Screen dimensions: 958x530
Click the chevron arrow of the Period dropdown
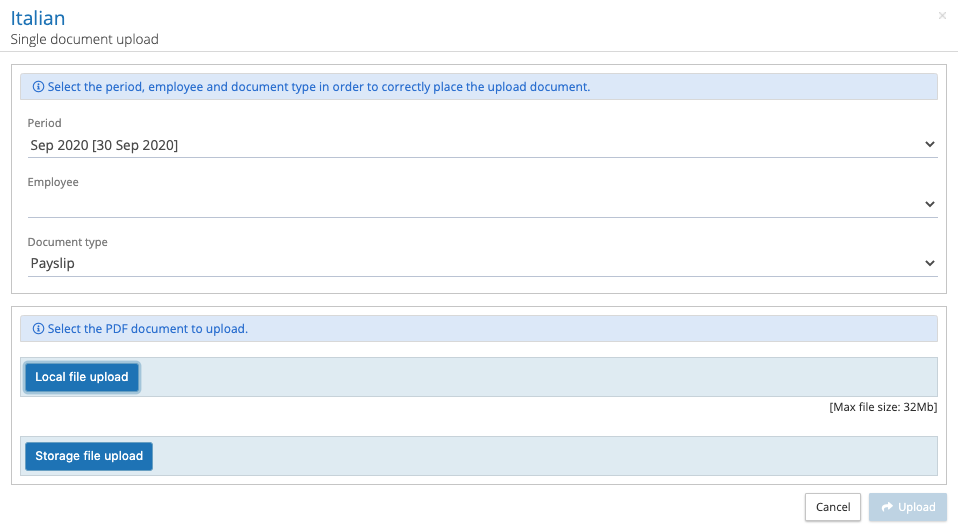[x=930, y=145]
